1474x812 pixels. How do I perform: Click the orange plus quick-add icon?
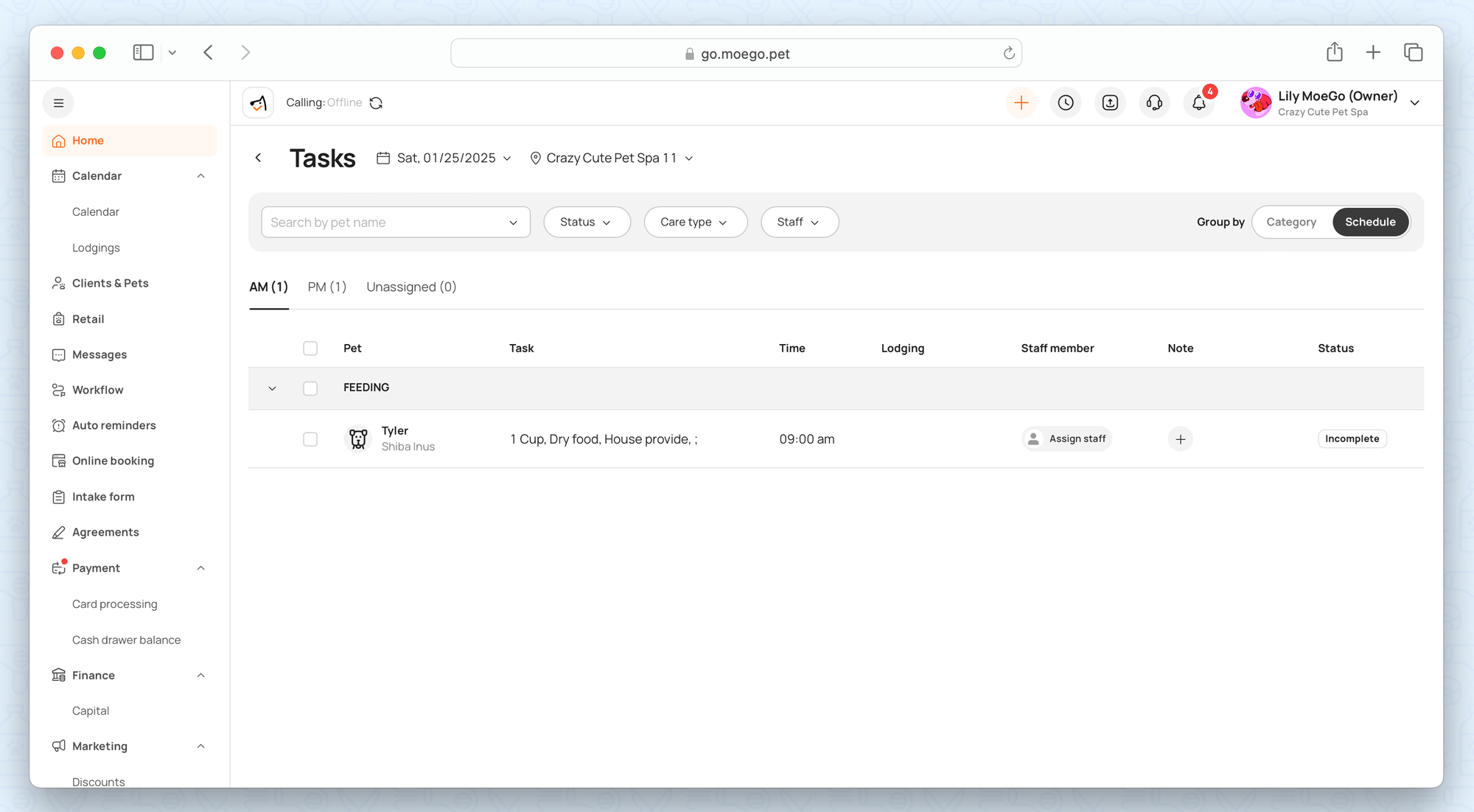[1021, 103]
